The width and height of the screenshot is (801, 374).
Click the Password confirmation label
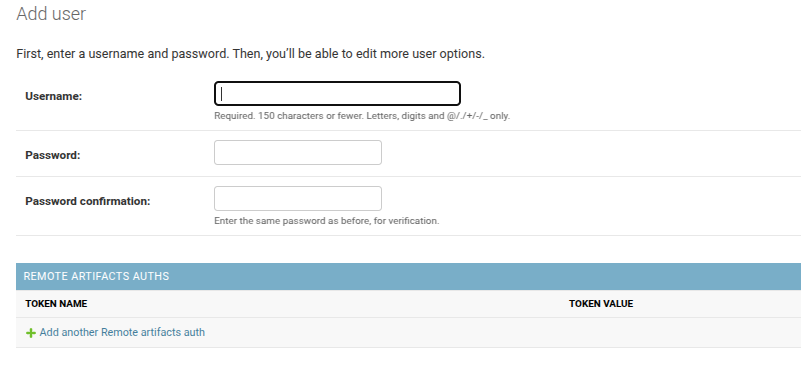click(88, 201)
